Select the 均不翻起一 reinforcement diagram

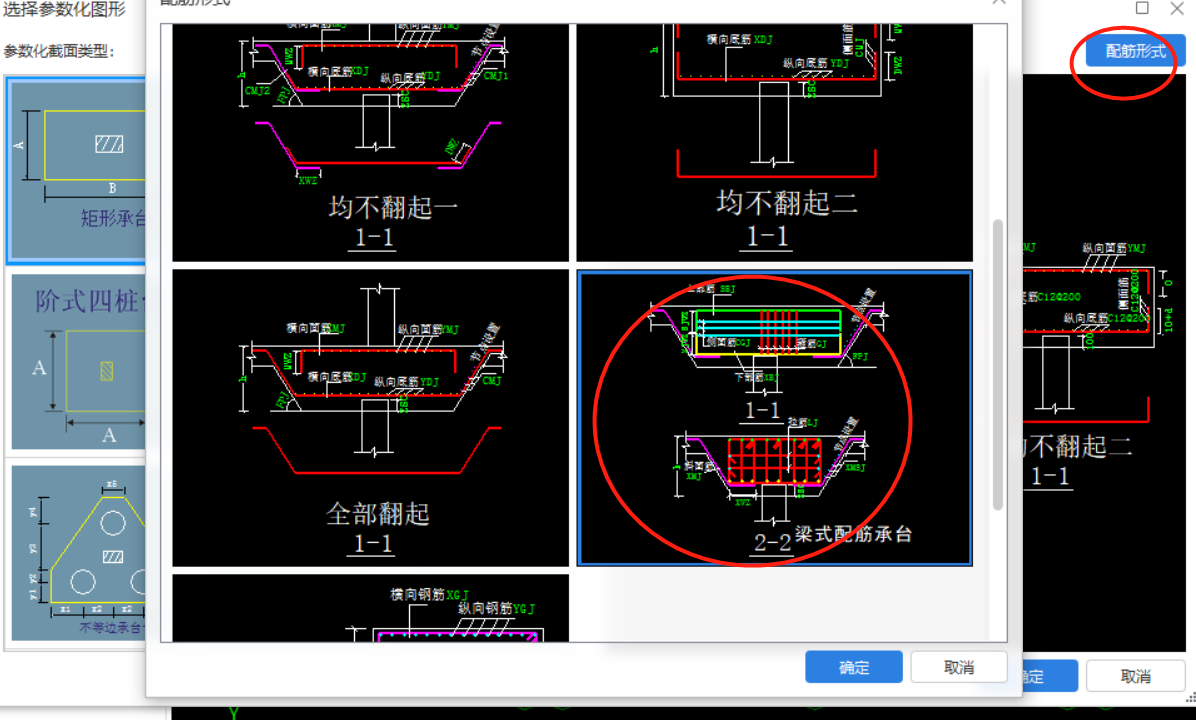tap(370, 143)
